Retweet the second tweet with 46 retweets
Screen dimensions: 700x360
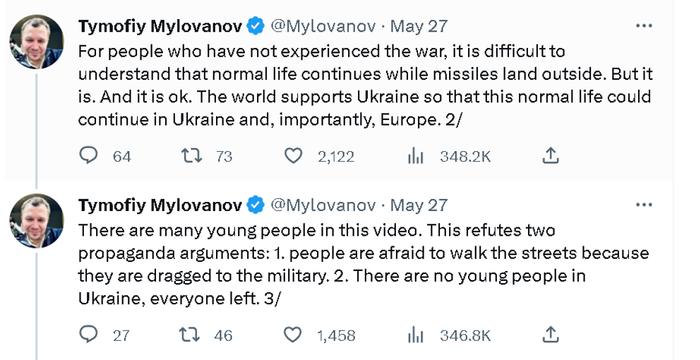[191, 335]
